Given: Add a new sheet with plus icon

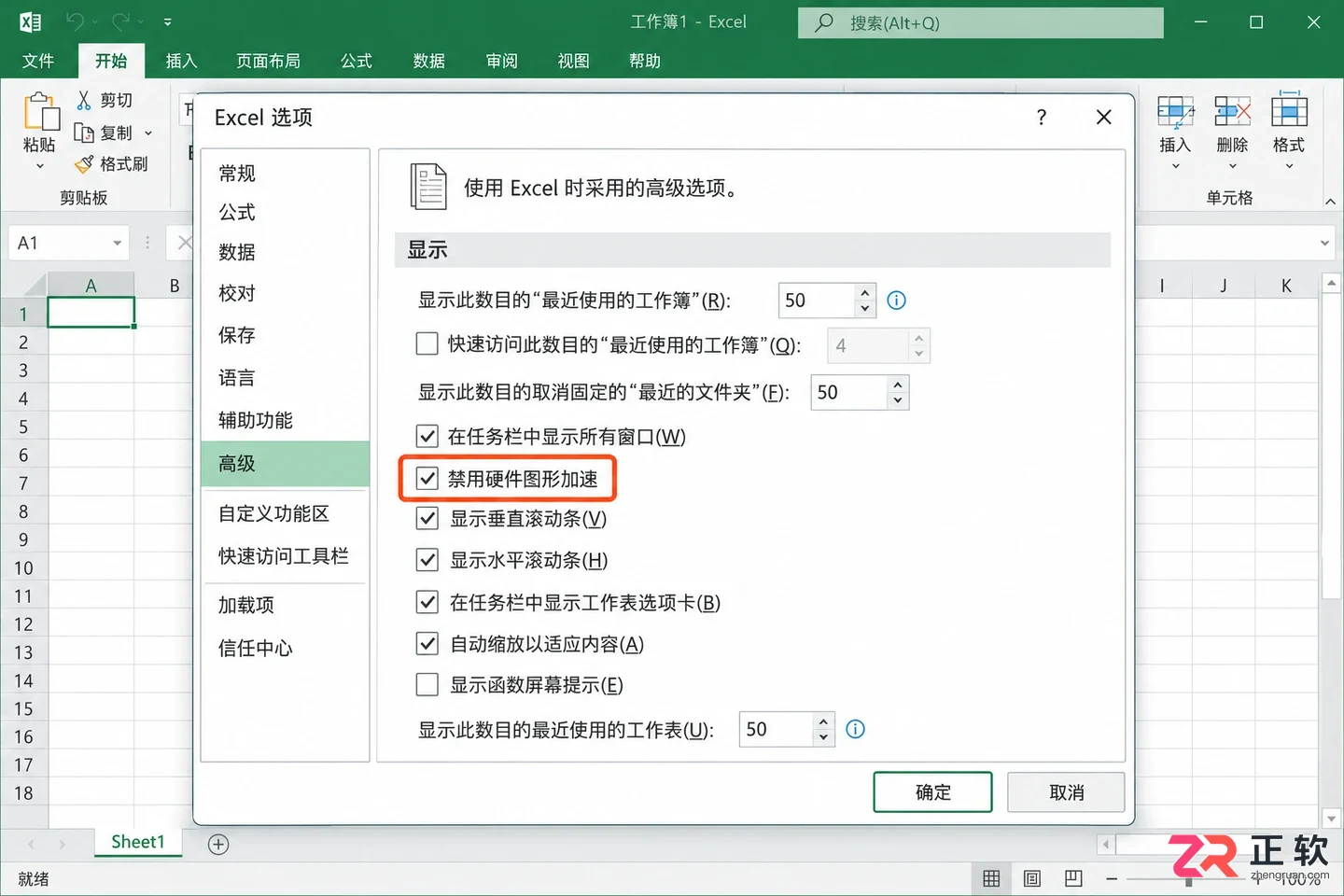Looking at the screenshot, I should (x=218, y=844).
